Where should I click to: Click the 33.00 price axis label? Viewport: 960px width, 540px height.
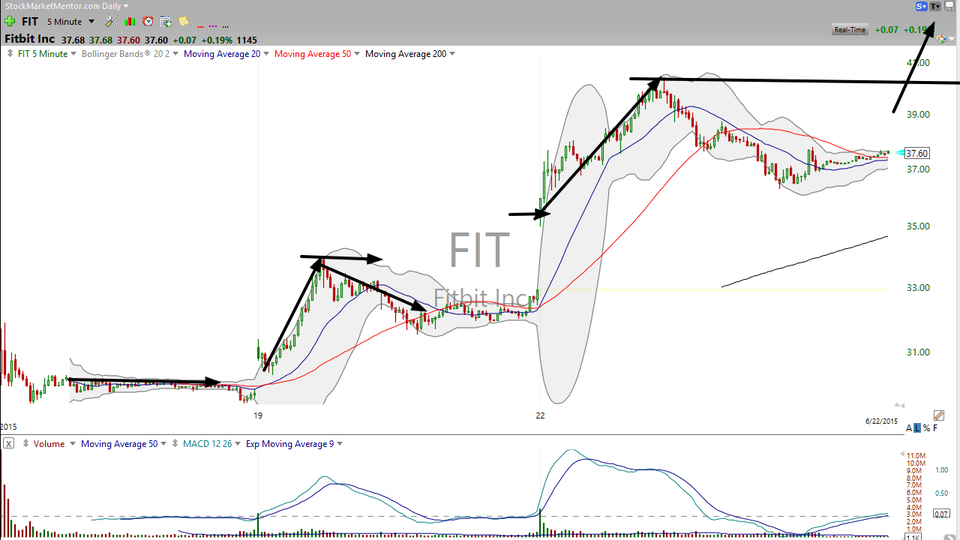click(x=918, y=288)
